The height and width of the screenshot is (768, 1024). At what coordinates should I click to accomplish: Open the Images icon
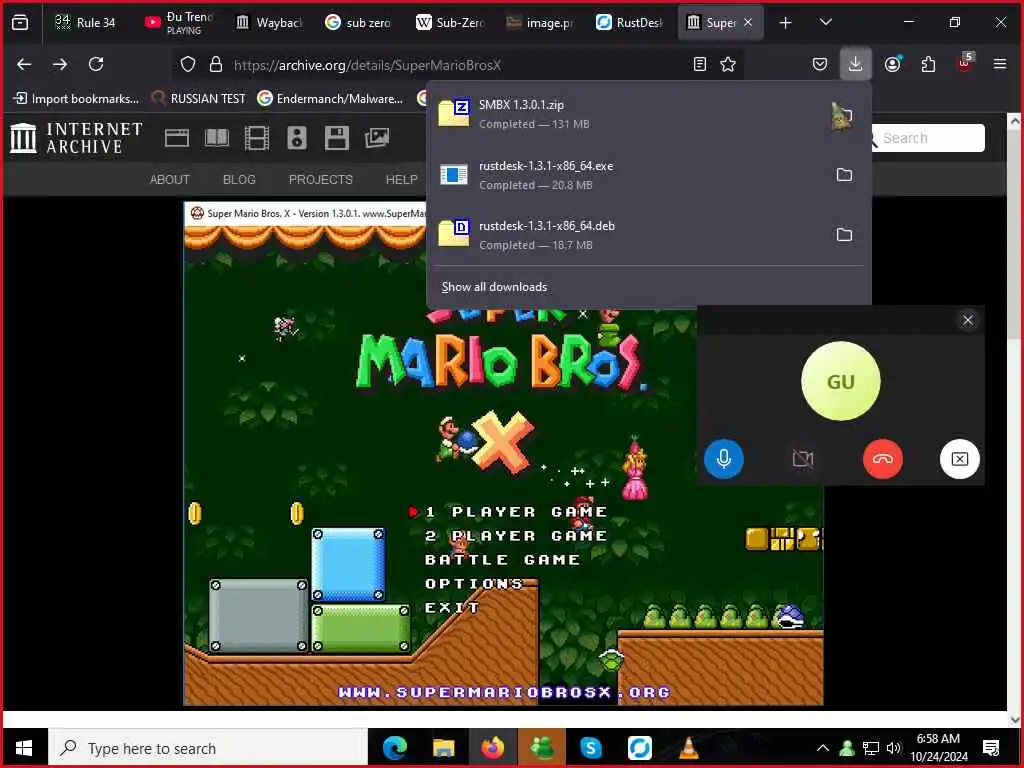pyautogui.click(x=377, y=138)
